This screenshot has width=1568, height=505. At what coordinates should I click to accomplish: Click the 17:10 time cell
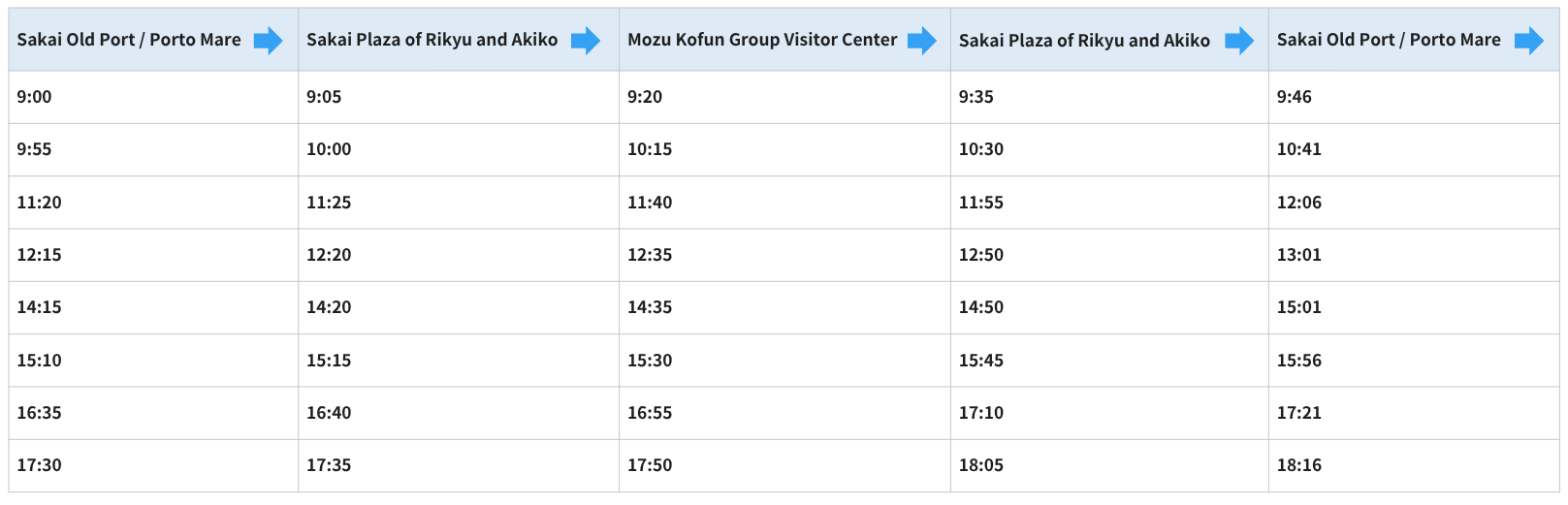[x=1109, y=413]
